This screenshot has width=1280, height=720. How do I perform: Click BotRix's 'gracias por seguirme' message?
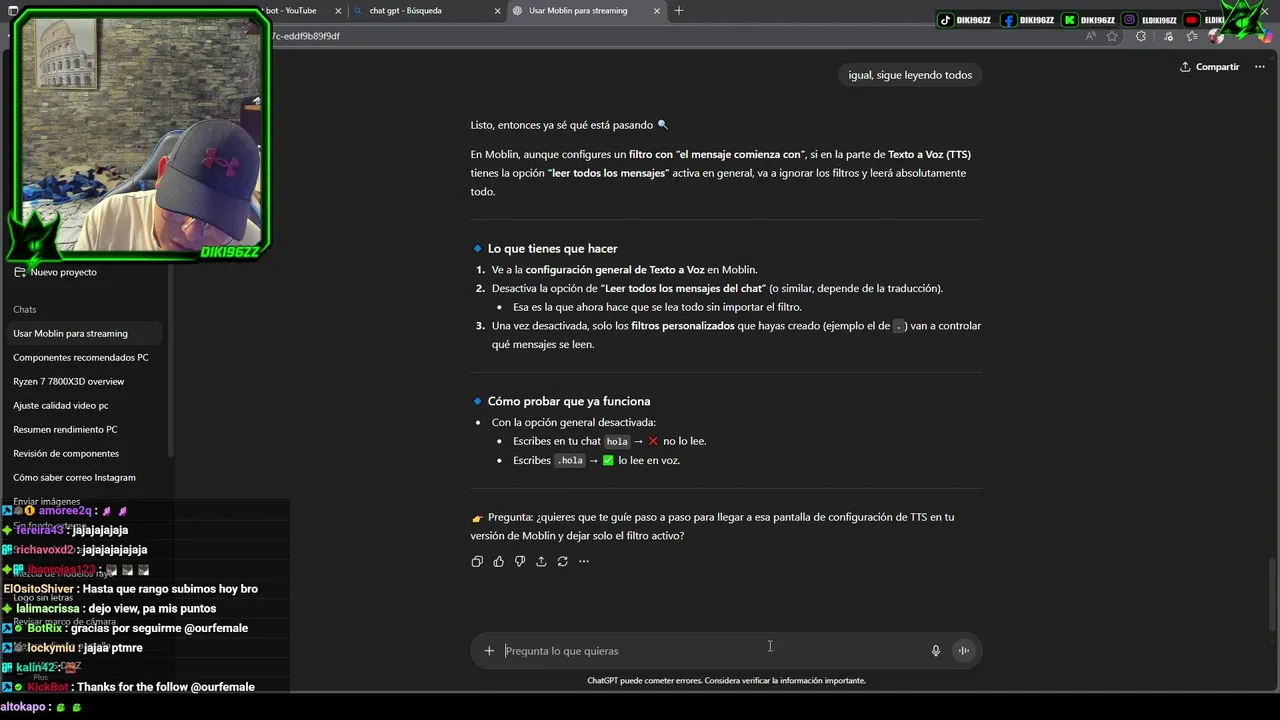click(x=126, y=628)
